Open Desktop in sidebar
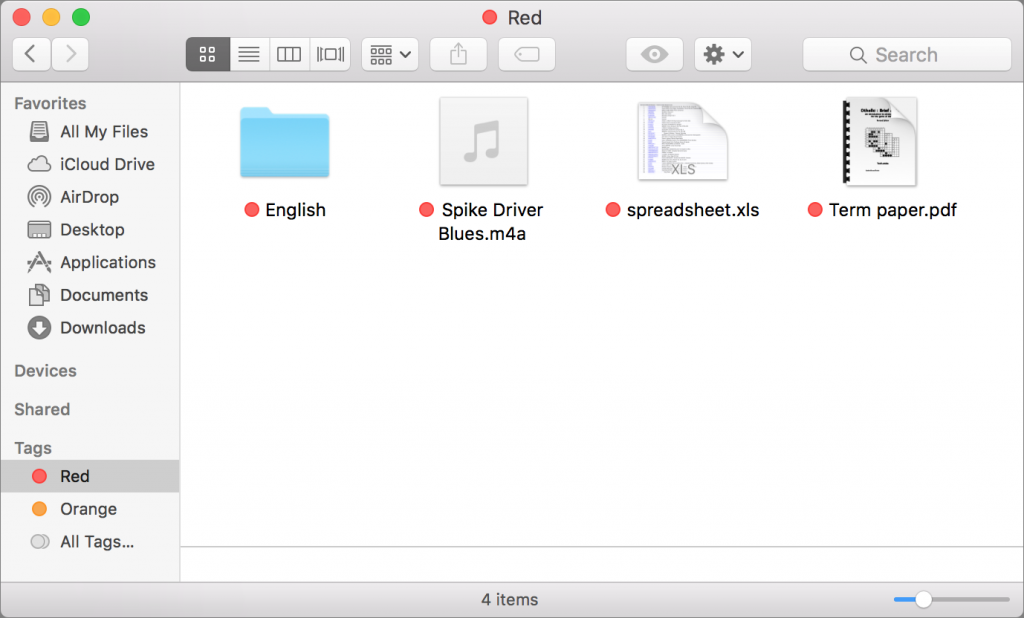 click(x=90, y=230)
